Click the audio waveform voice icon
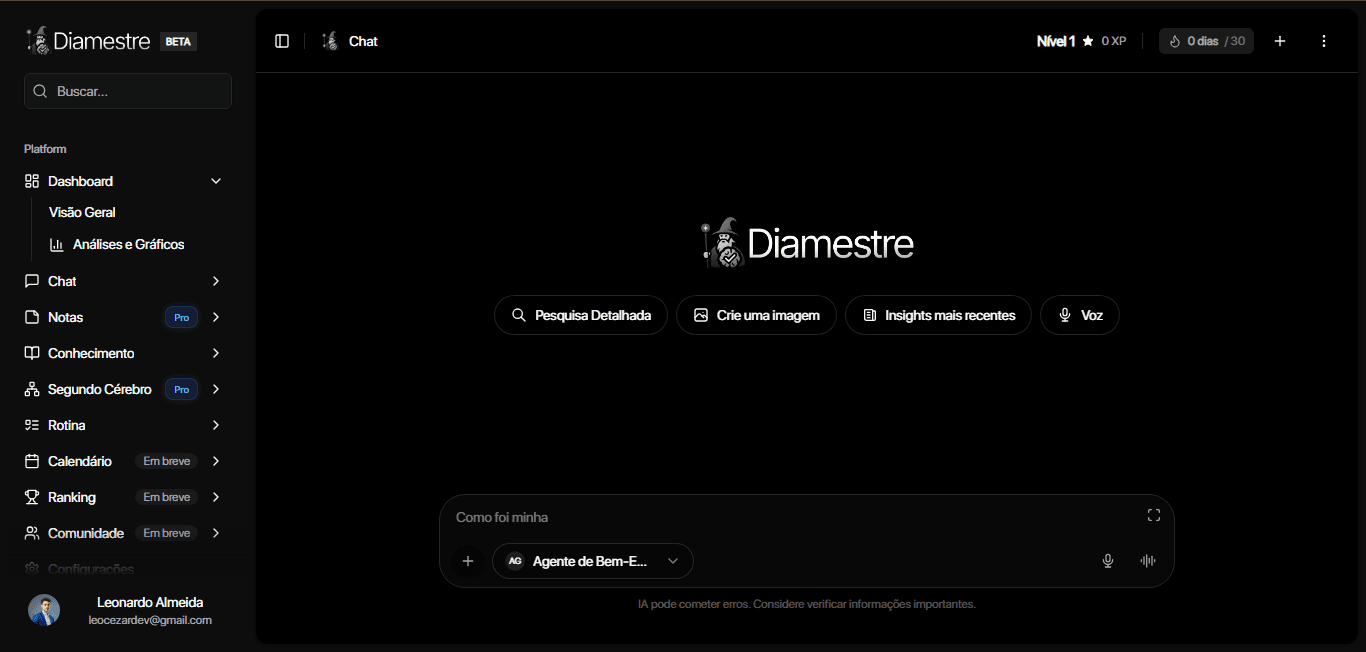The image size is (1366, 652). click(1148, 561)
